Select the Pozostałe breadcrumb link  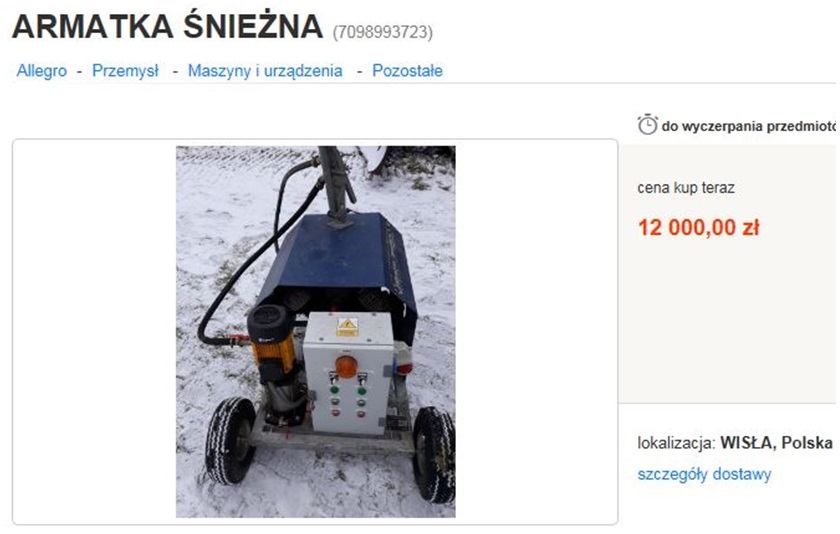(408, 71)
